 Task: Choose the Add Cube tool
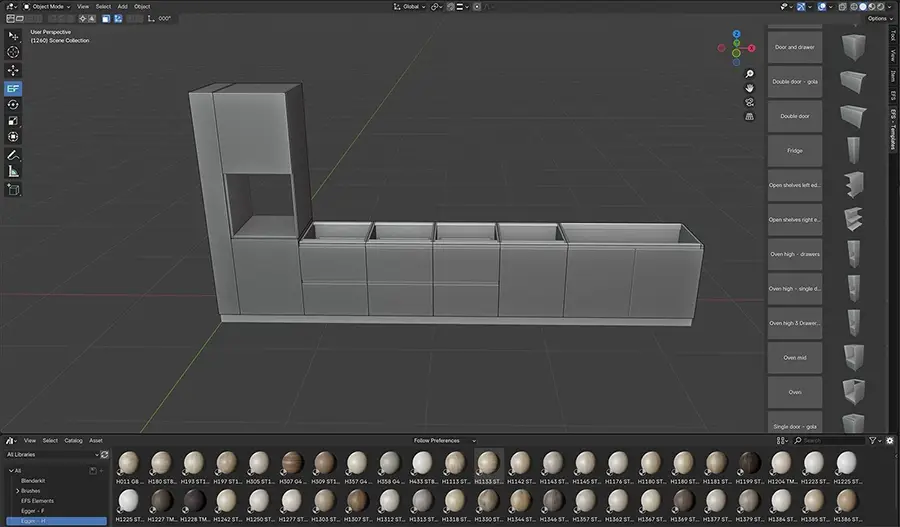pos(14,189)
